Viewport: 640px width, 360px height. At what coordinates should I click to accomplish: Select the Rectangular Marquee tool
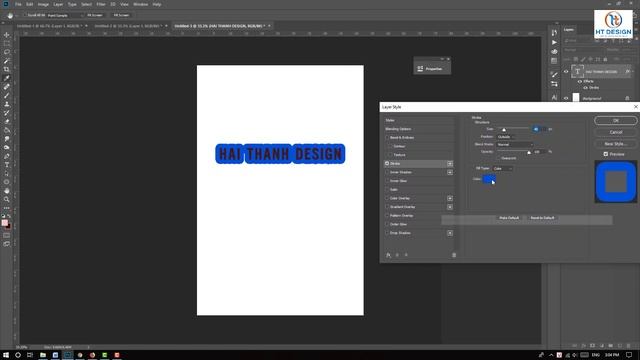coord(7,43)
